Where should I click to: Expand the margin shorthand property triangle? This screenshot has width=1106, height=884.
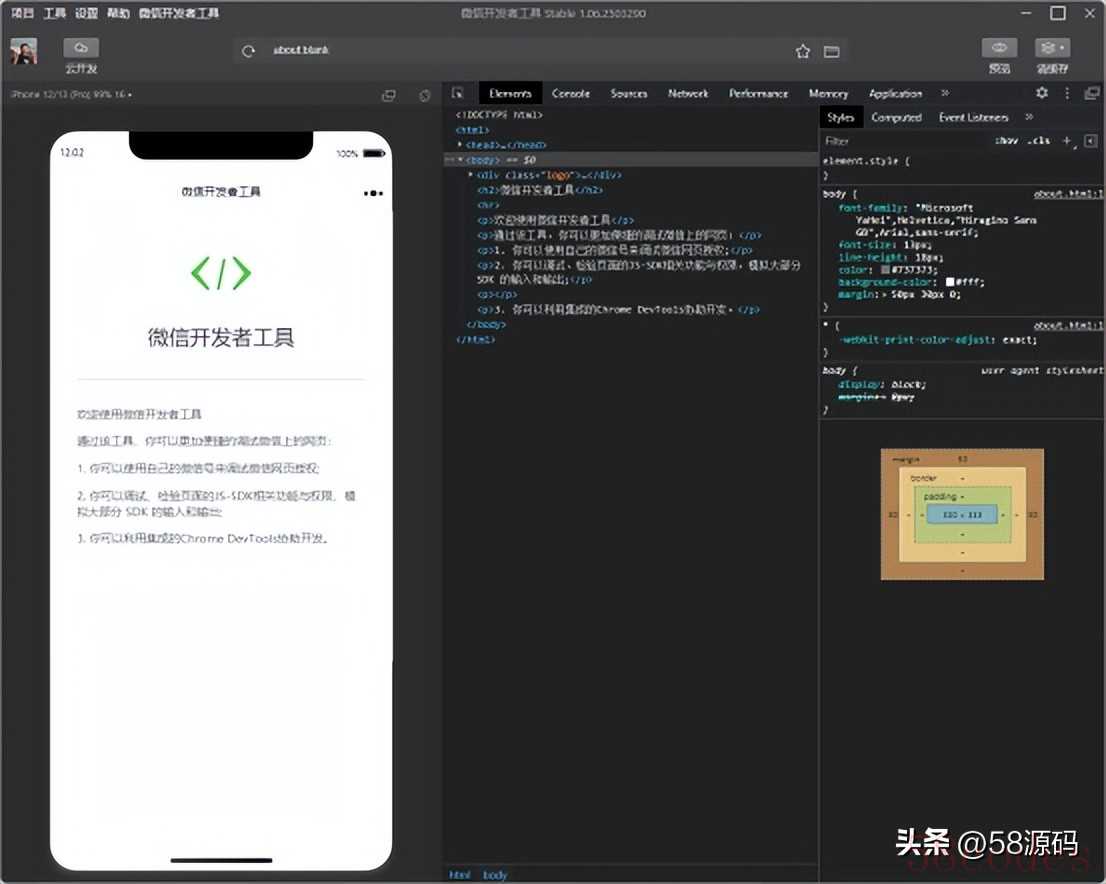(x=885, y=295)
